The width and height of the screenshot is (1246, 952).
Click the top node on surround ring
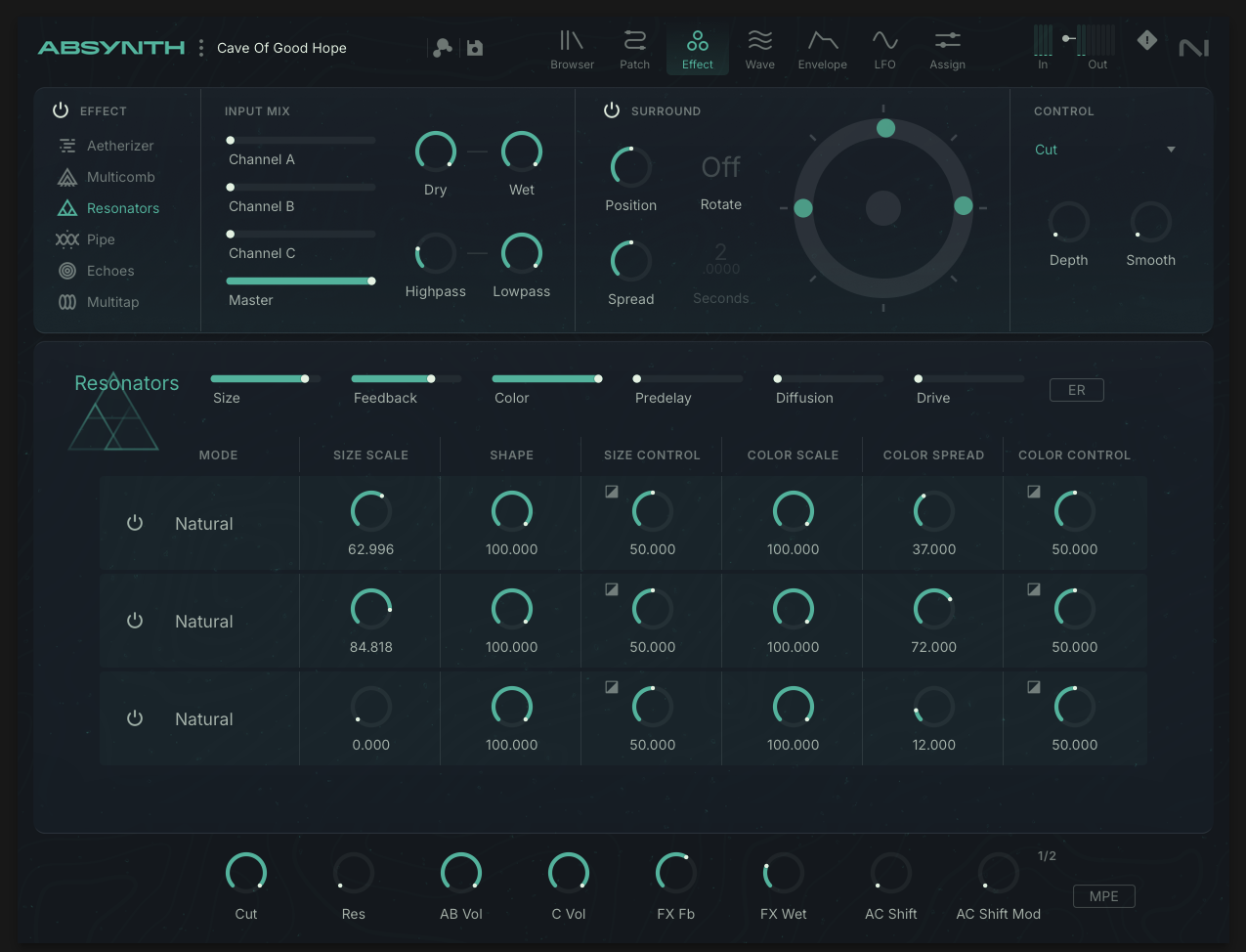pos(885,128)
